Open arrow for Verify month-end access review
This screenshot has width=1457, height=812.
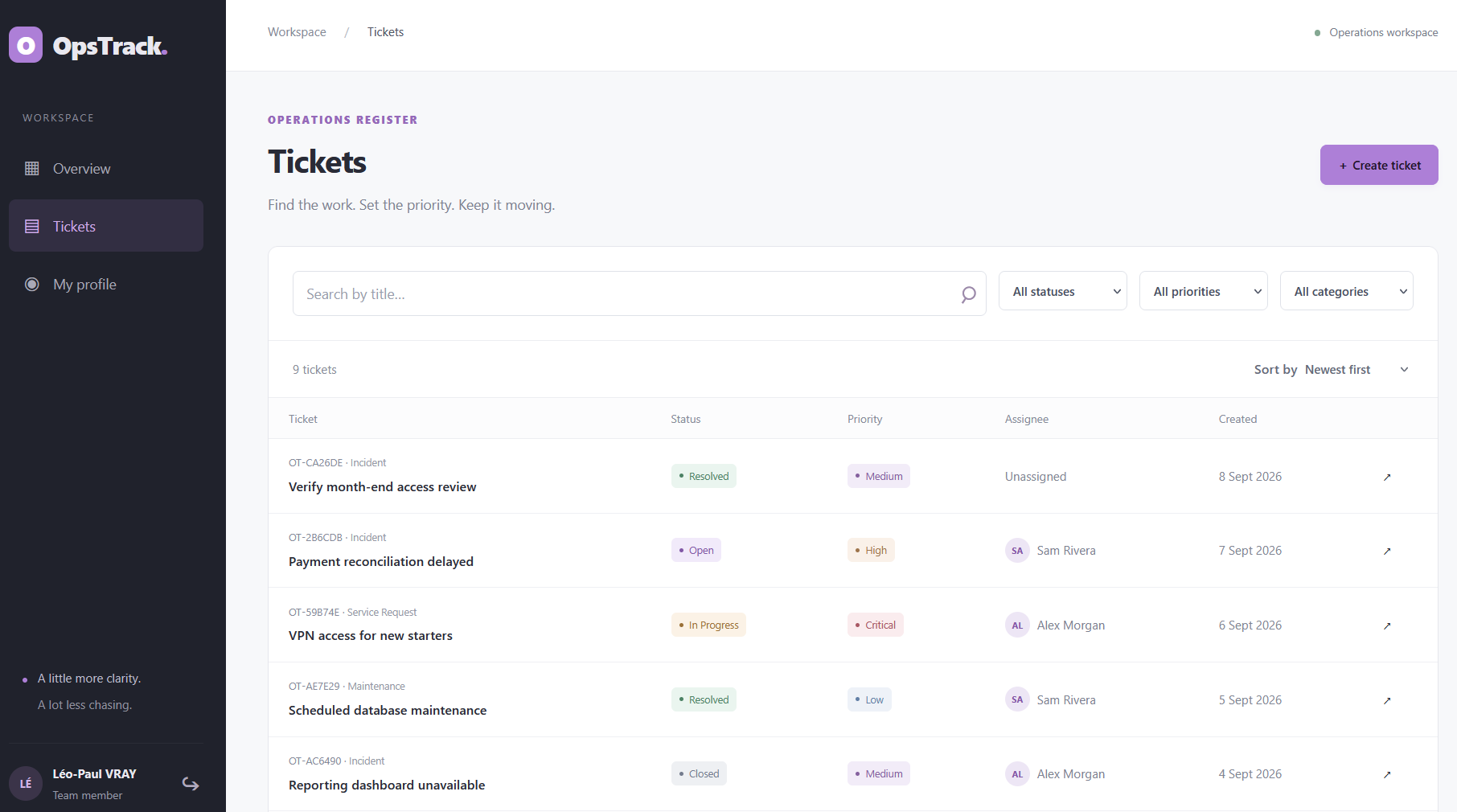click(1387, 477)
